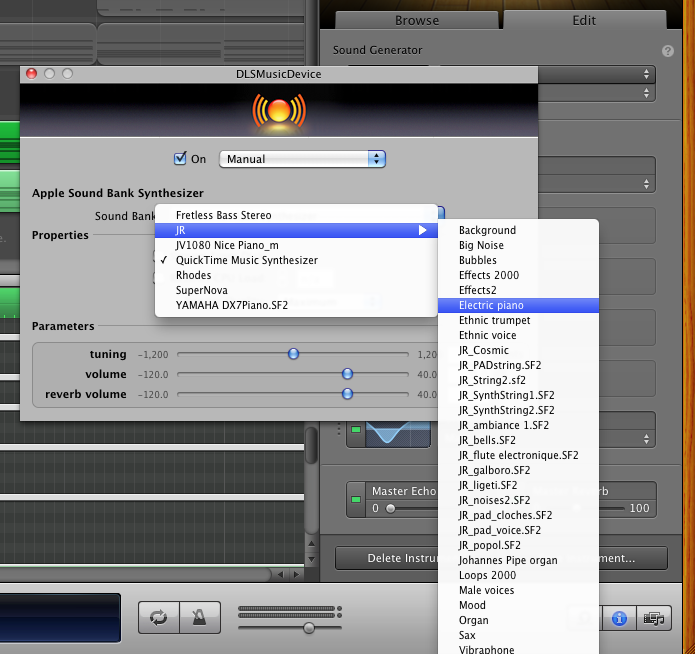
Task: Open the Manual preset dropdown
Action: [302, 159]
